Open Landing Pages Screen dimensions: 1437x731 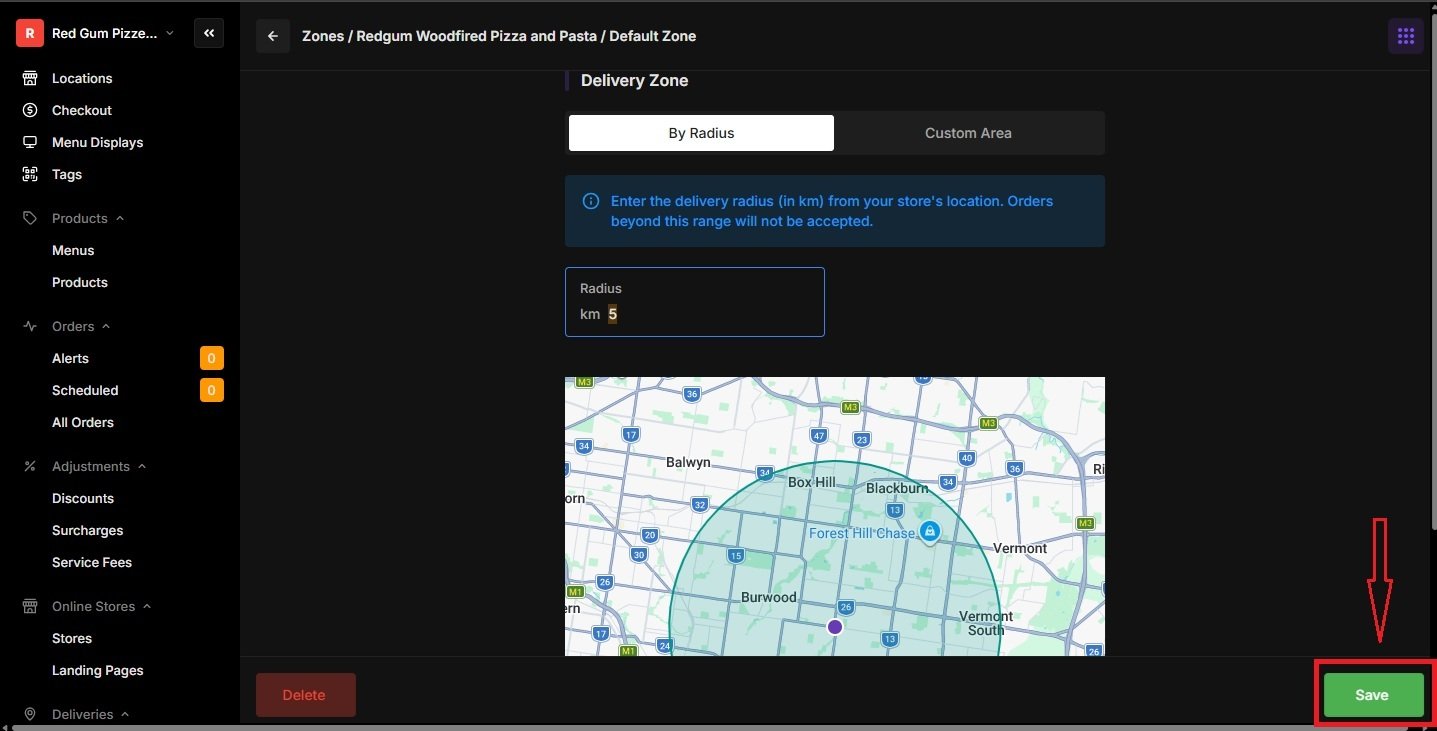coord(98,670)
